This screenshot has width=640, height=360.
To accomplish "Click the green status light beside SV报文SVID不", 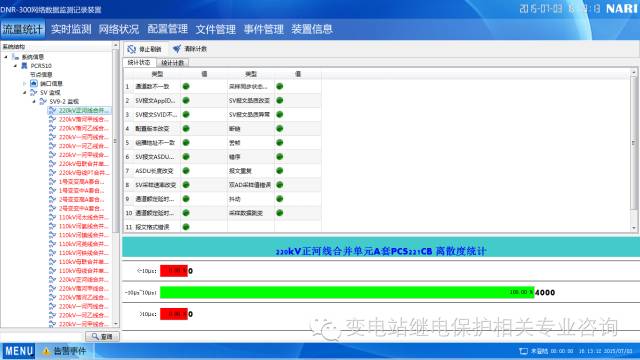I will tap(186, 114).
